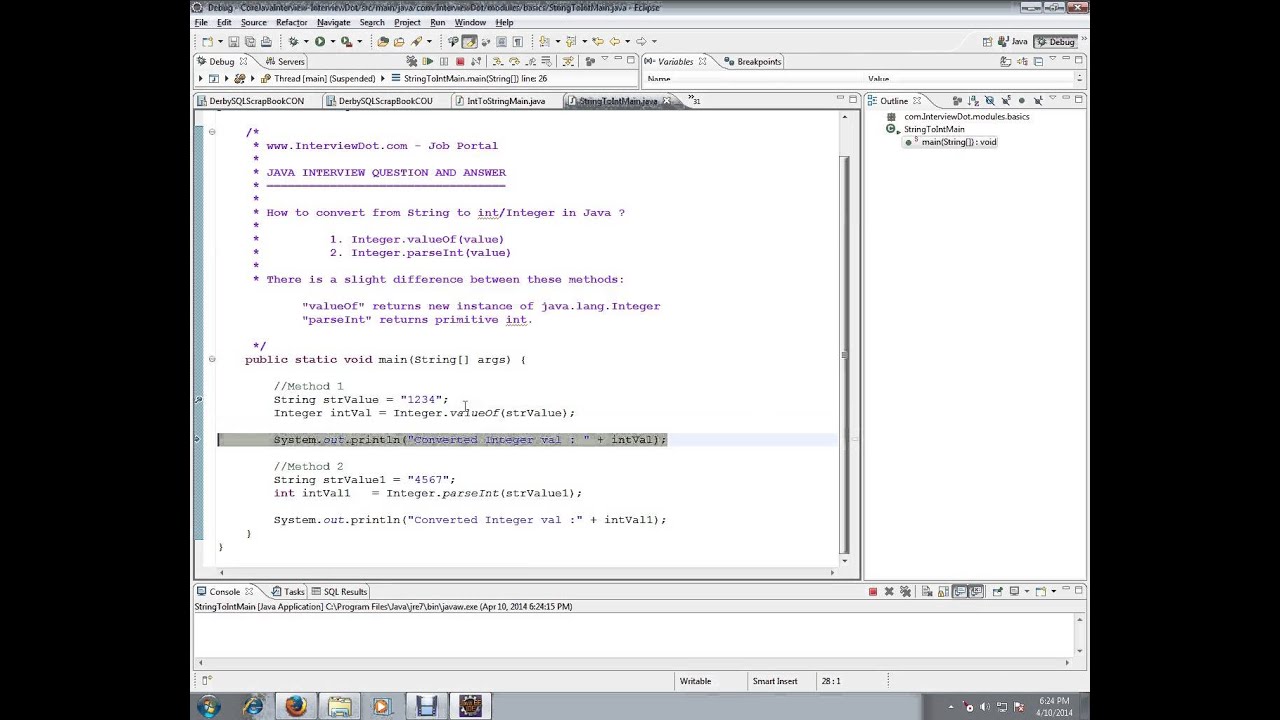The height and width of the screenshot is (720, 1280).
Task: Toggle Show Whitespace Characters pilcrow button
Action: [x=517, y=42]
